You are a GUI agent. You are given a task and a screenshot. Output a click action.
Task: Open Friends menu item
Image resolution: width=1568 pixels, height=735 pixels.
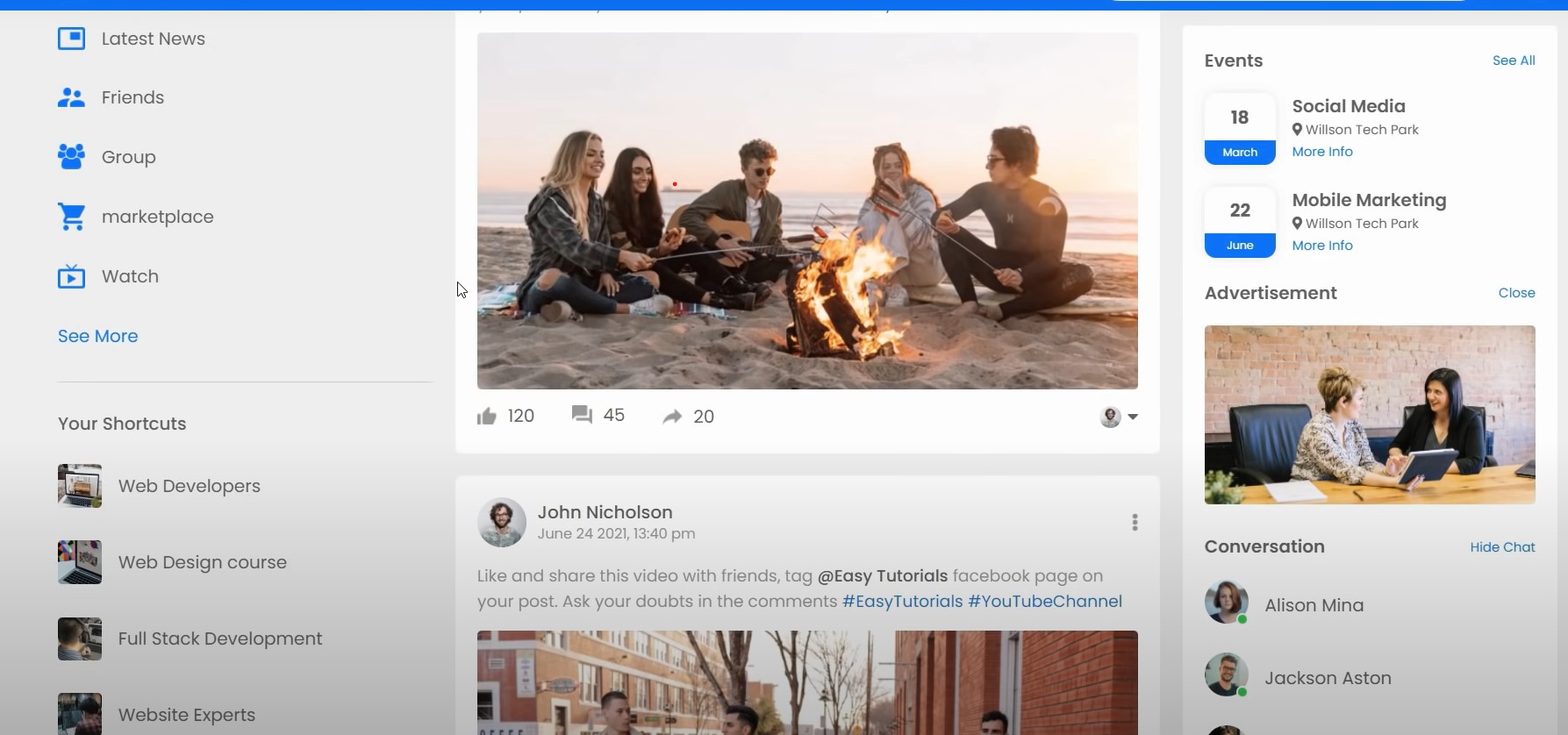click(x=111, y=97)
